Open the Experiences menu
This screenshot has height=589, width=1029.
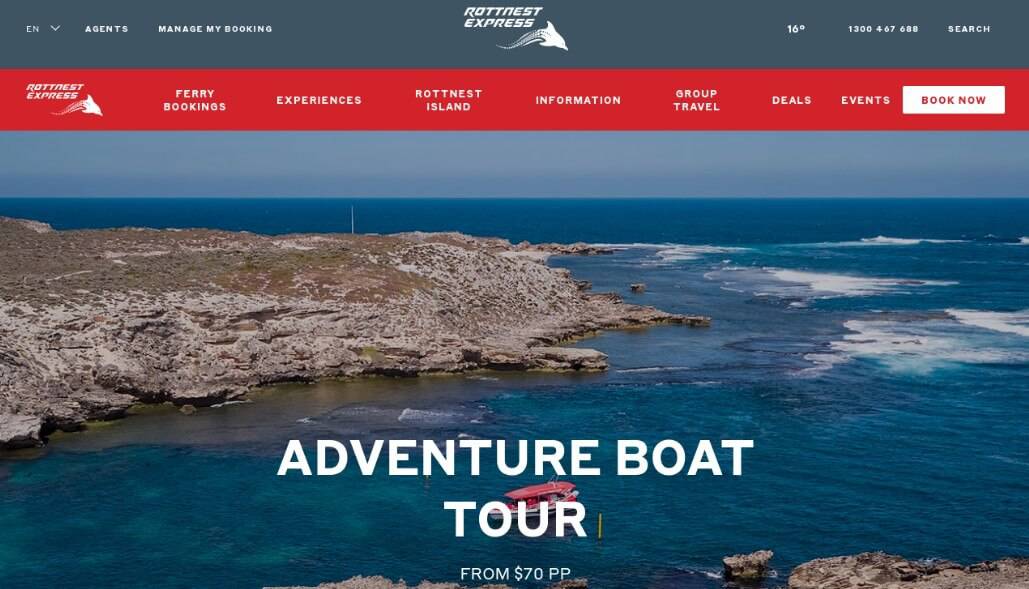pyautogui.click(x=319, y=100)
